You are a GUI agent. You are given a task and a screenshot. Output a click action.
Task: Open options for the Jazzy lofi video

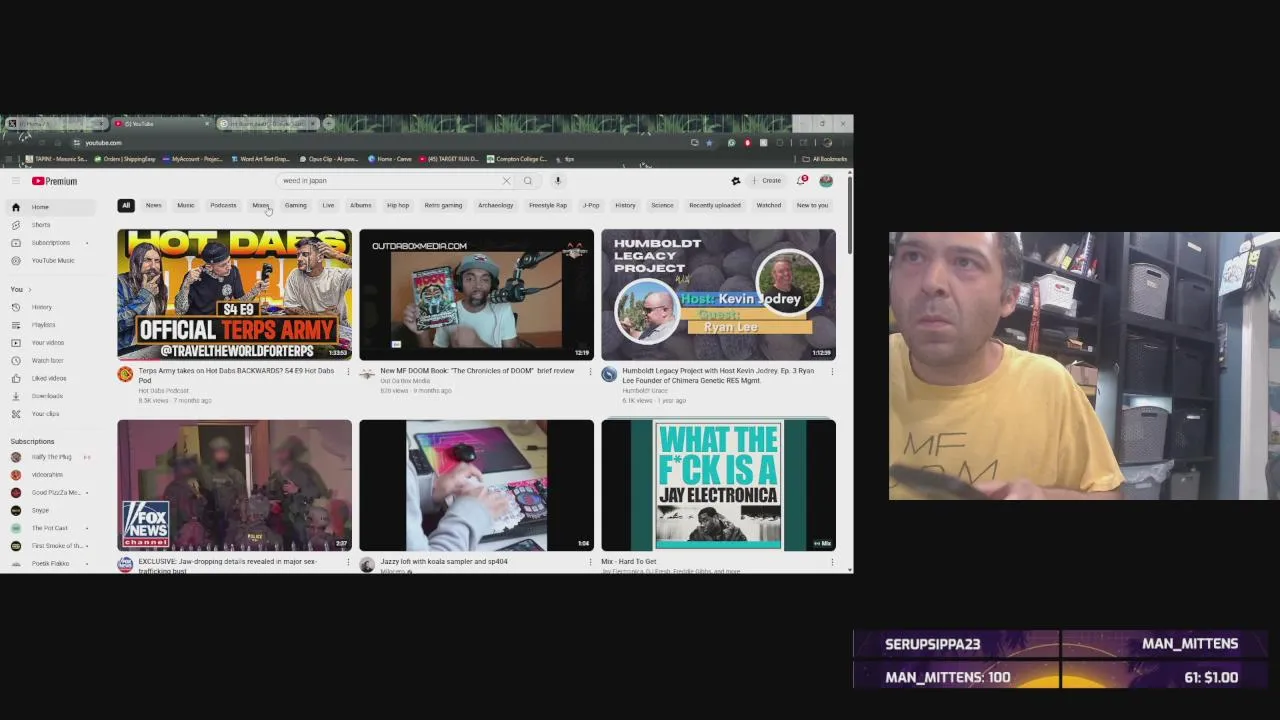tap(590, 563)
